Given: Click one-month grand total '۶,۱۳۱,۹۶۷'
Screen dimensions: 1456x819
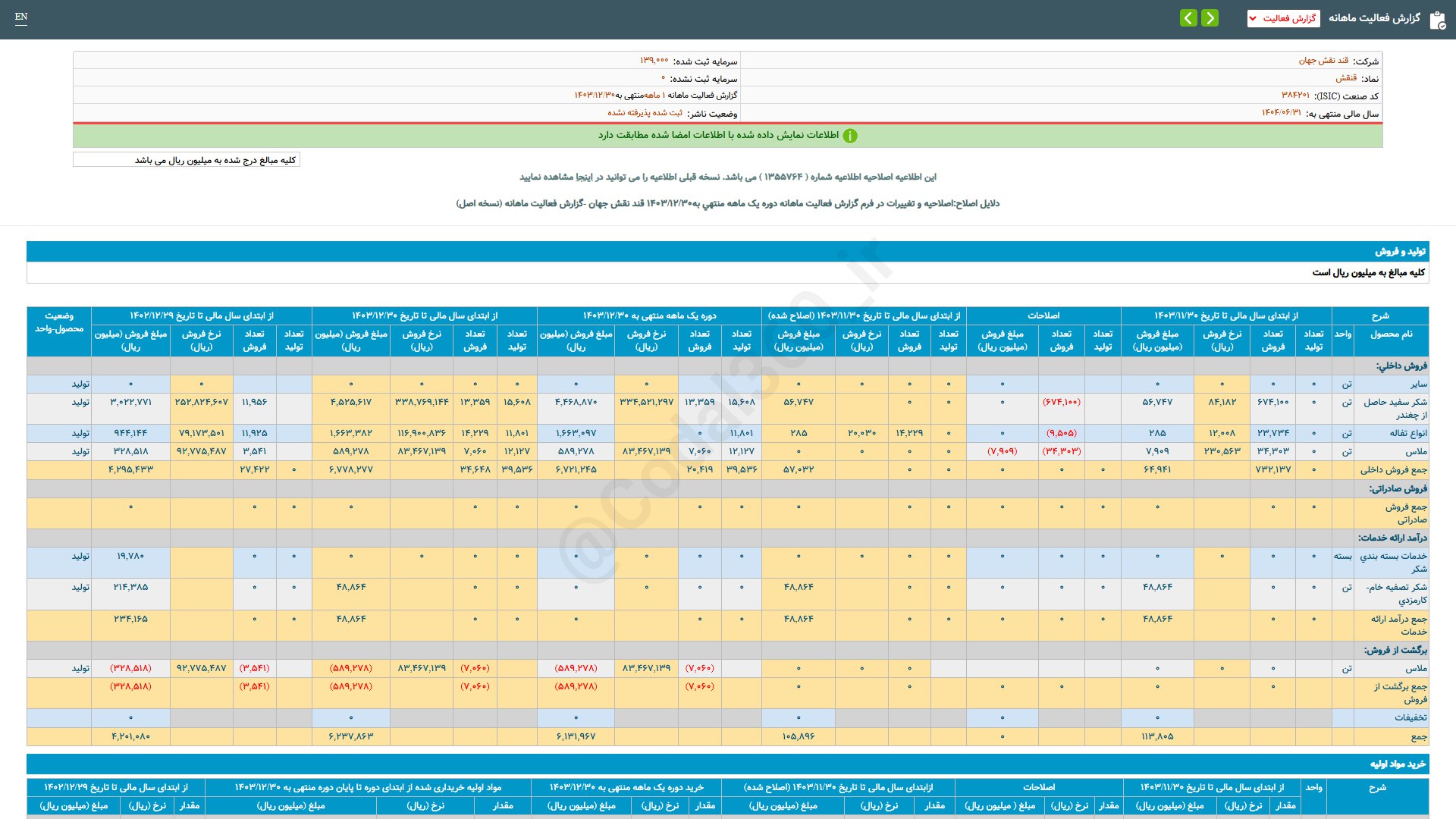Looking at the screenshot, I should tap(576, 736).
